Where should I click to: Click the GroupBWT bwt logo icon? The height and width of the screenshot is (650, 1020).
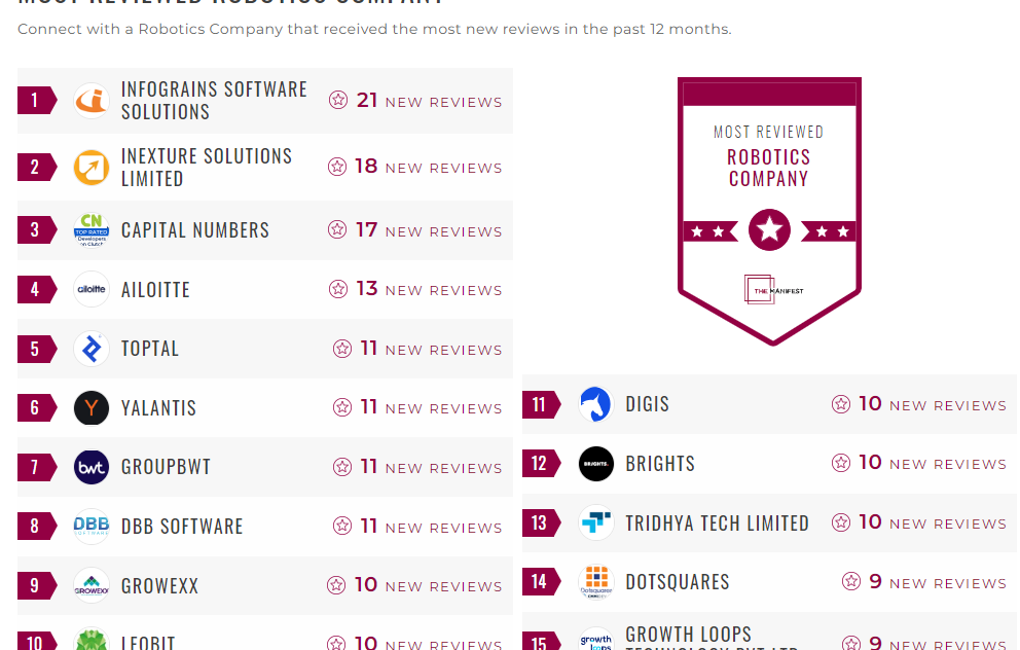pyautogui.click(x=91, y=467)
